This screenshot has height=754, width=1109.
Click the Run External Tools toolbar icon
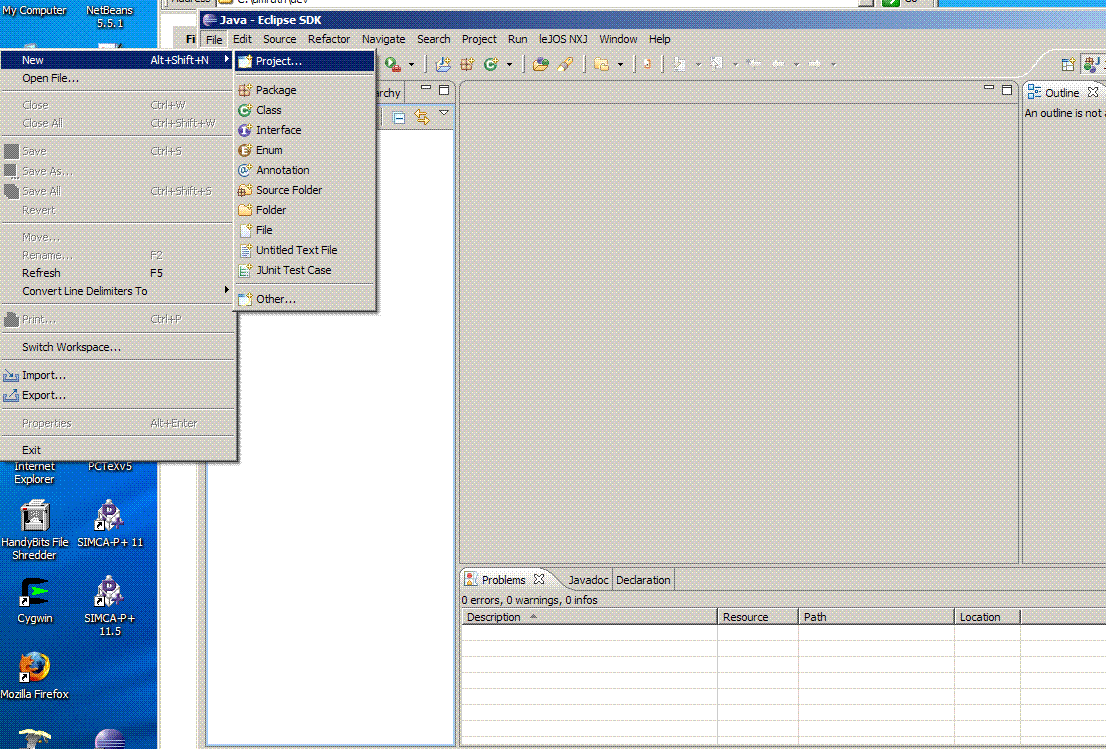[393, 64]
